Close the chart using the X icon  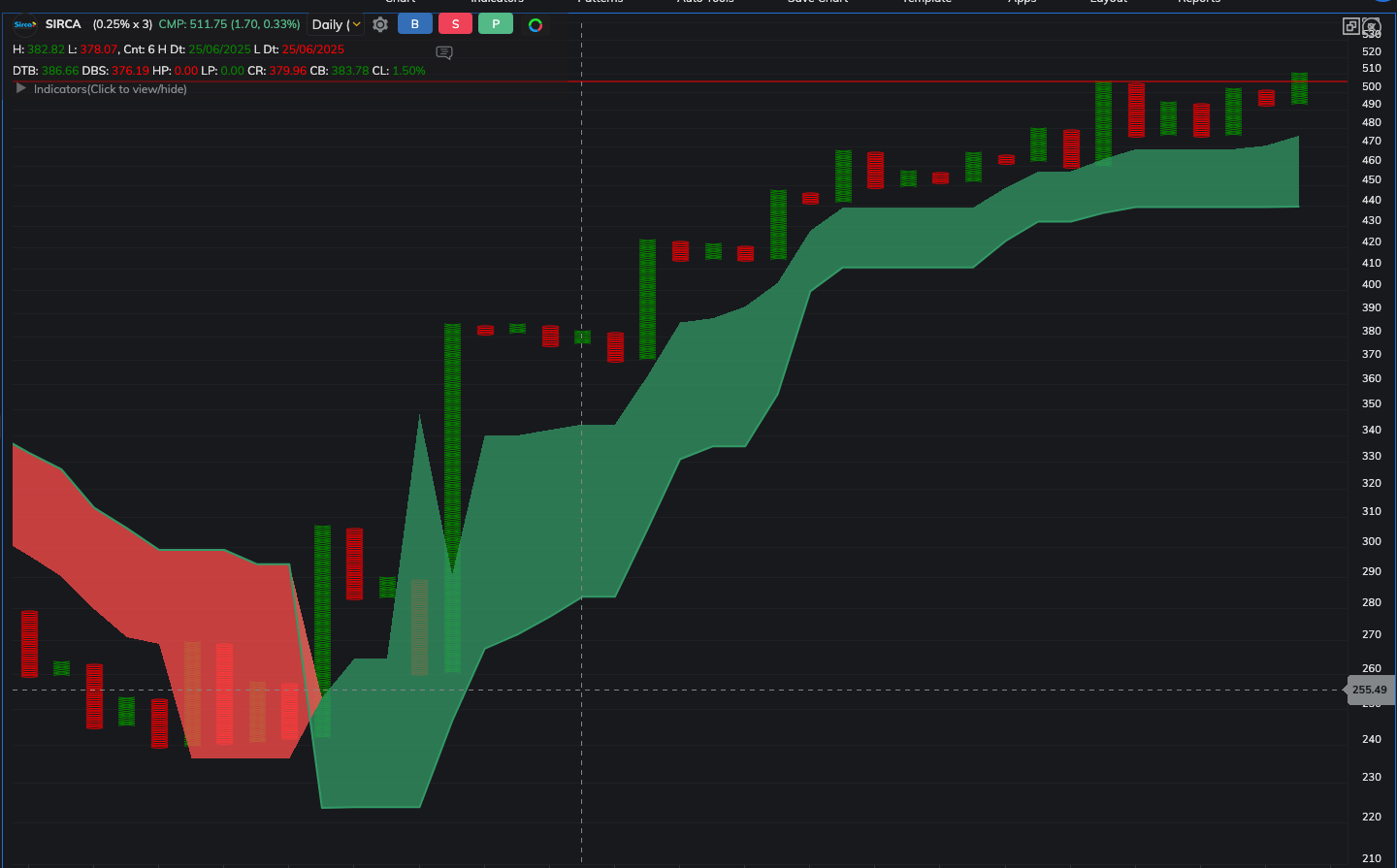(x=1372, y=26)
